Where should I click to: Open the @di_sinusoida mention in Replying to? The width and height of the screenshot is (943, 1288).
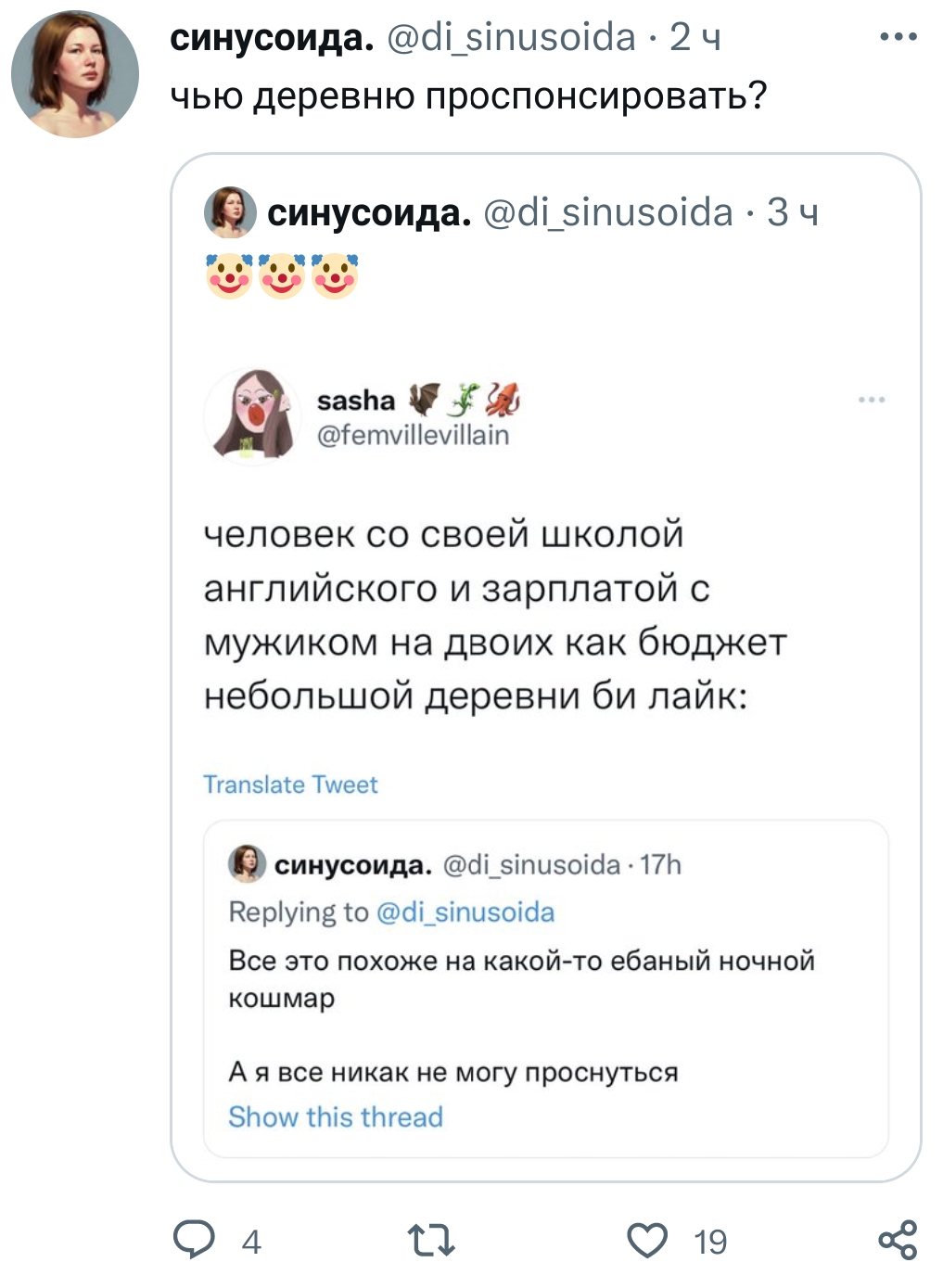tap(465, 912)
